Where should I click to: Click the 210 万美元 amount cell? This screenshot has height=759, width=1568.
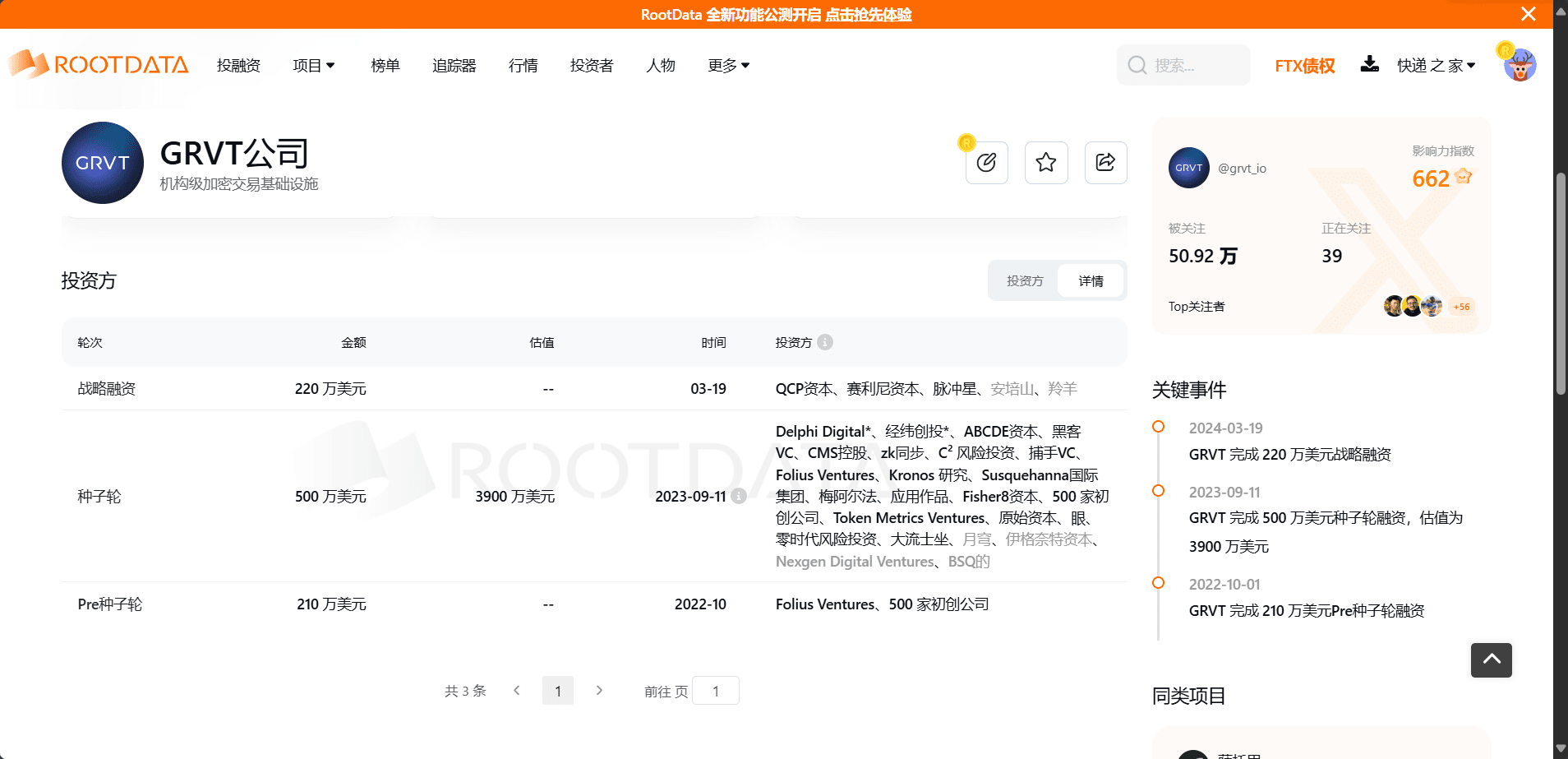(x=331, y=604)
